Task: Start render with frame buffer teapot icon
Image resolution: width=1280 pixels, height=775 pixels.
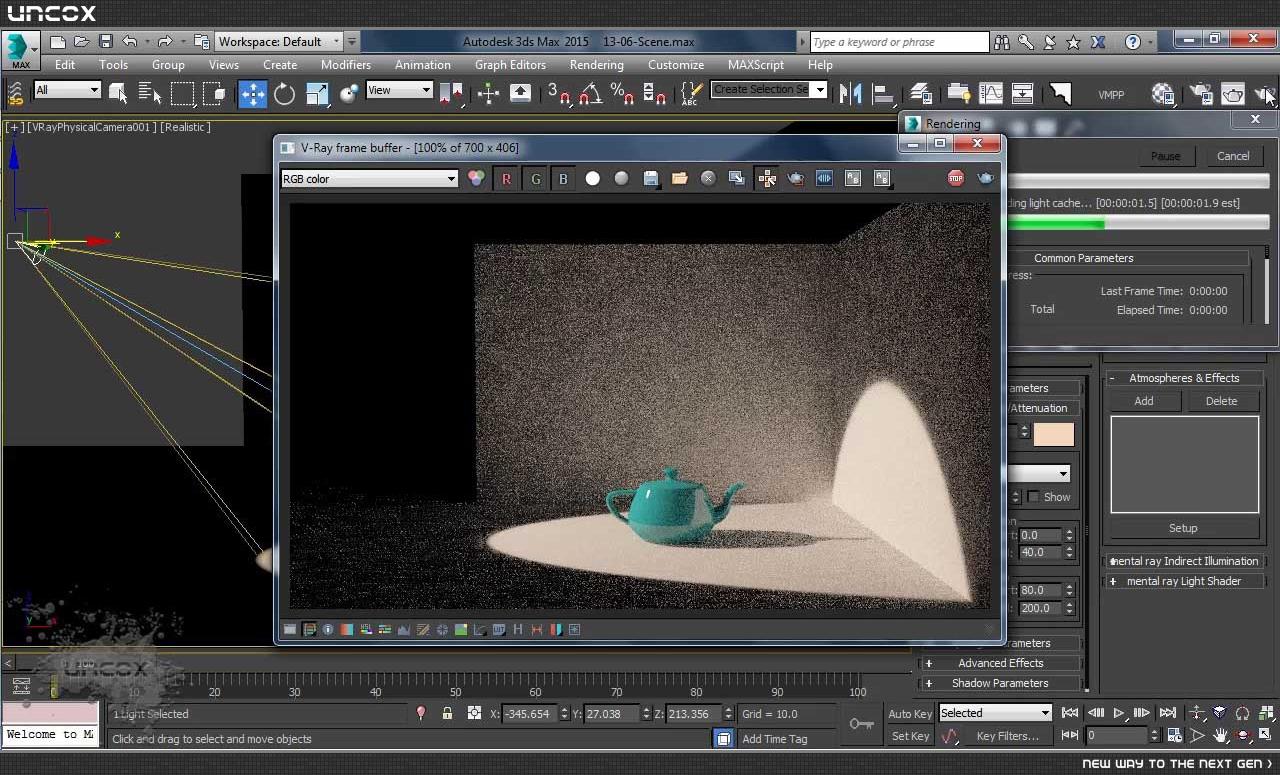Action: click(985, 178)
